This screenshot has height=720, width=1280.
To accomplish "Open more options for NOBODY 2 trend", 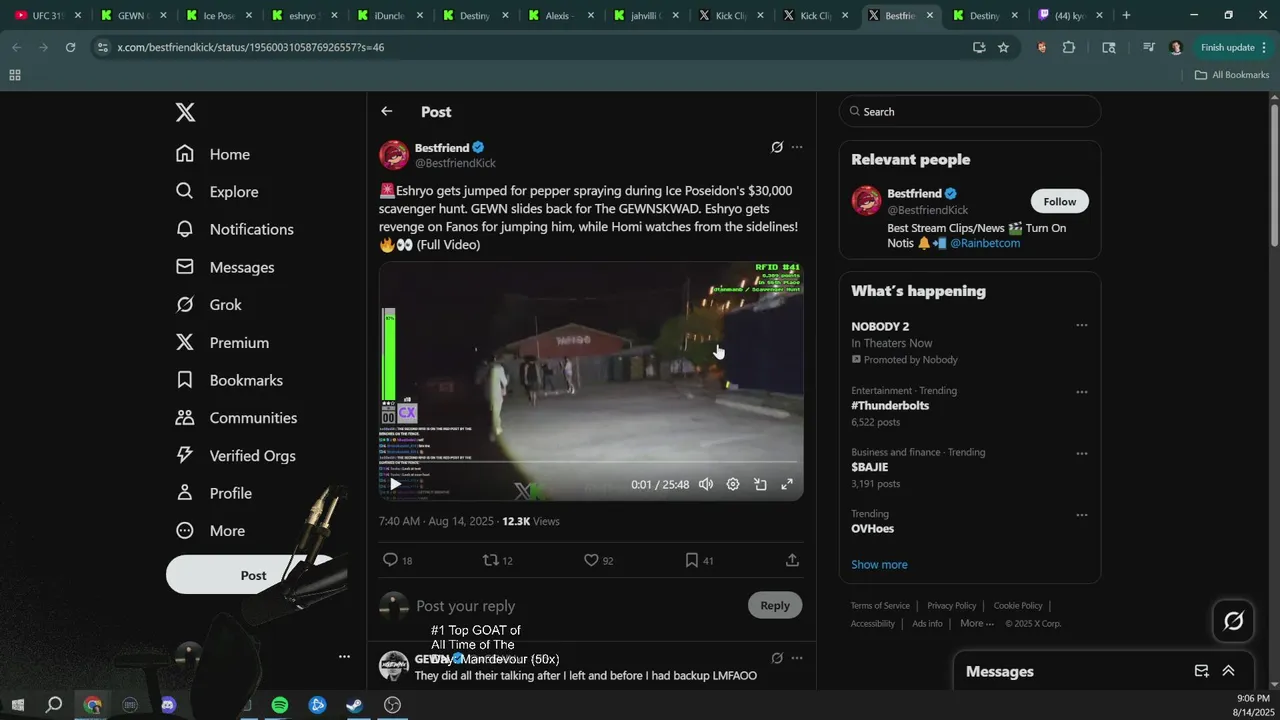I will pyautogui.click(x=1081, y=326).
